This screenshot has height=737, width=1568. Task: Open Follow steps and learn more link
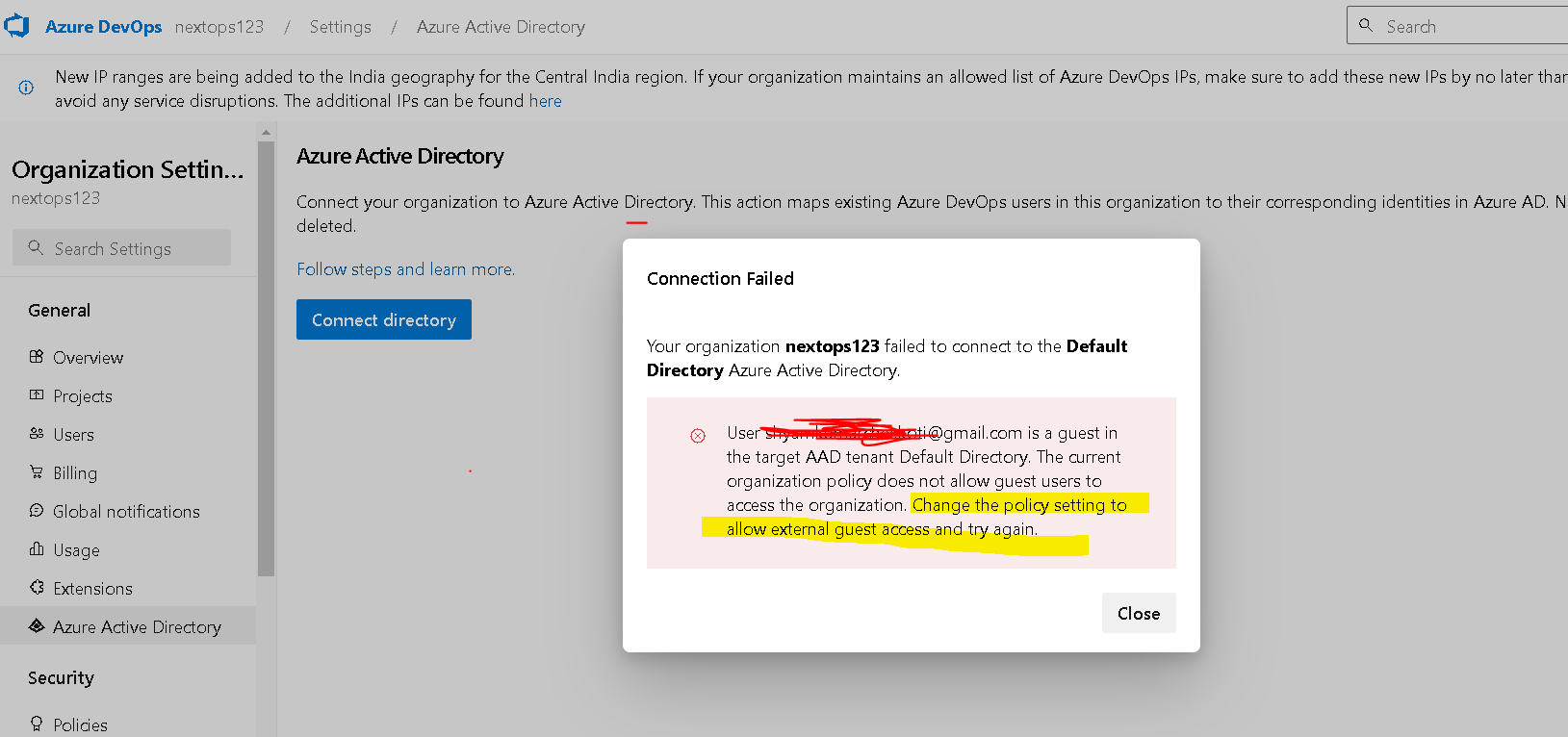click(405, 269)
